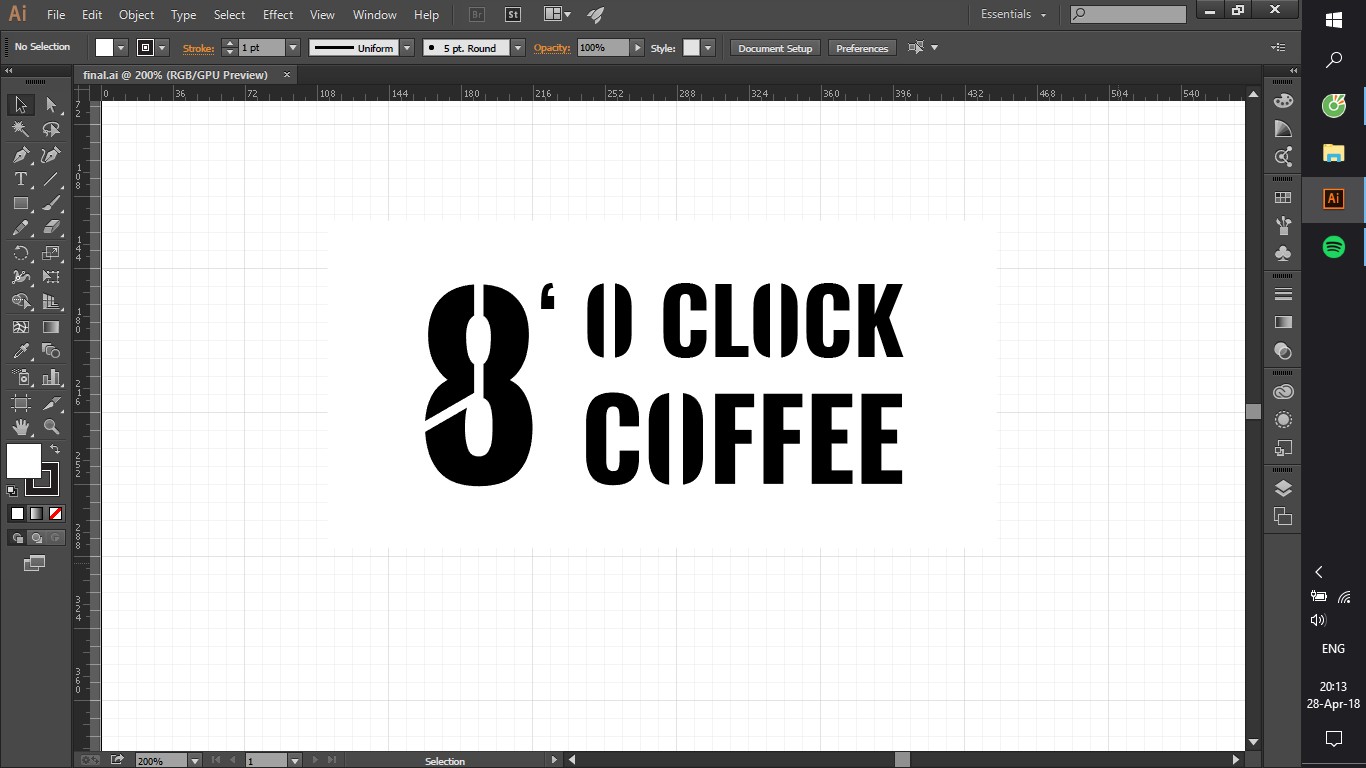Select the Pen tool

pos(20,155)
